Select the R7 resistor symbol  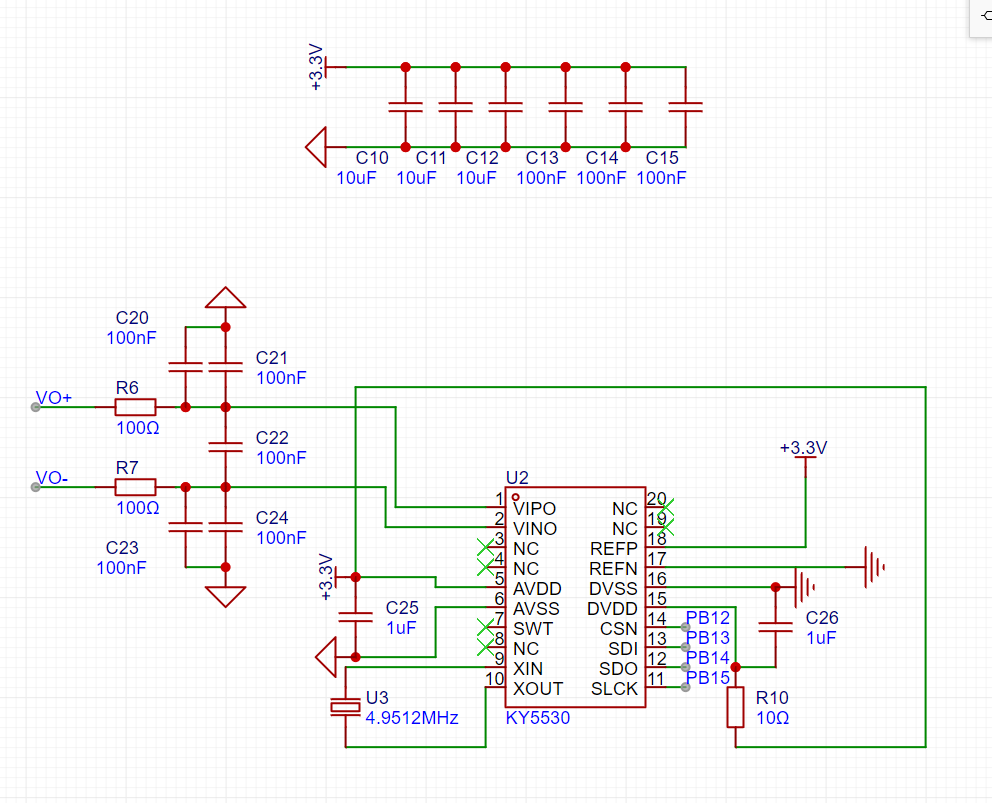click(x=135, y=487)
